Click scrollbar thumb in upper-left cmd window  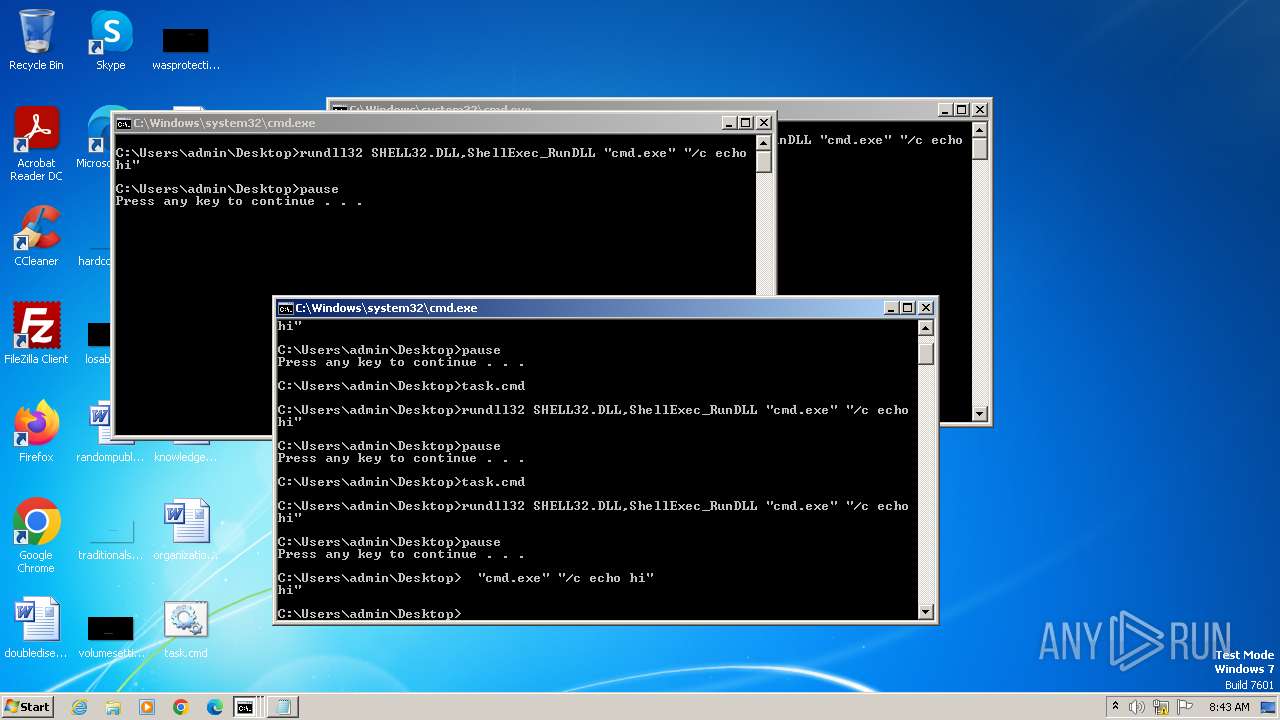click(764, 160)
